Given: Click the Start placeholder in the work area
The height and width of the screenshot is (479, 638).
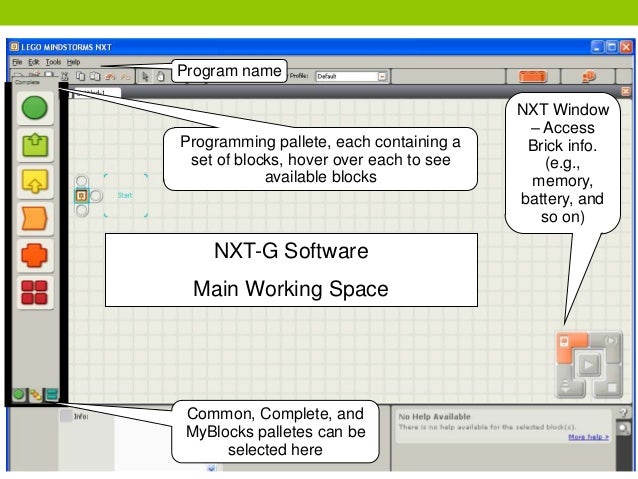Looking at the screenshot, I should pos(125,195).
